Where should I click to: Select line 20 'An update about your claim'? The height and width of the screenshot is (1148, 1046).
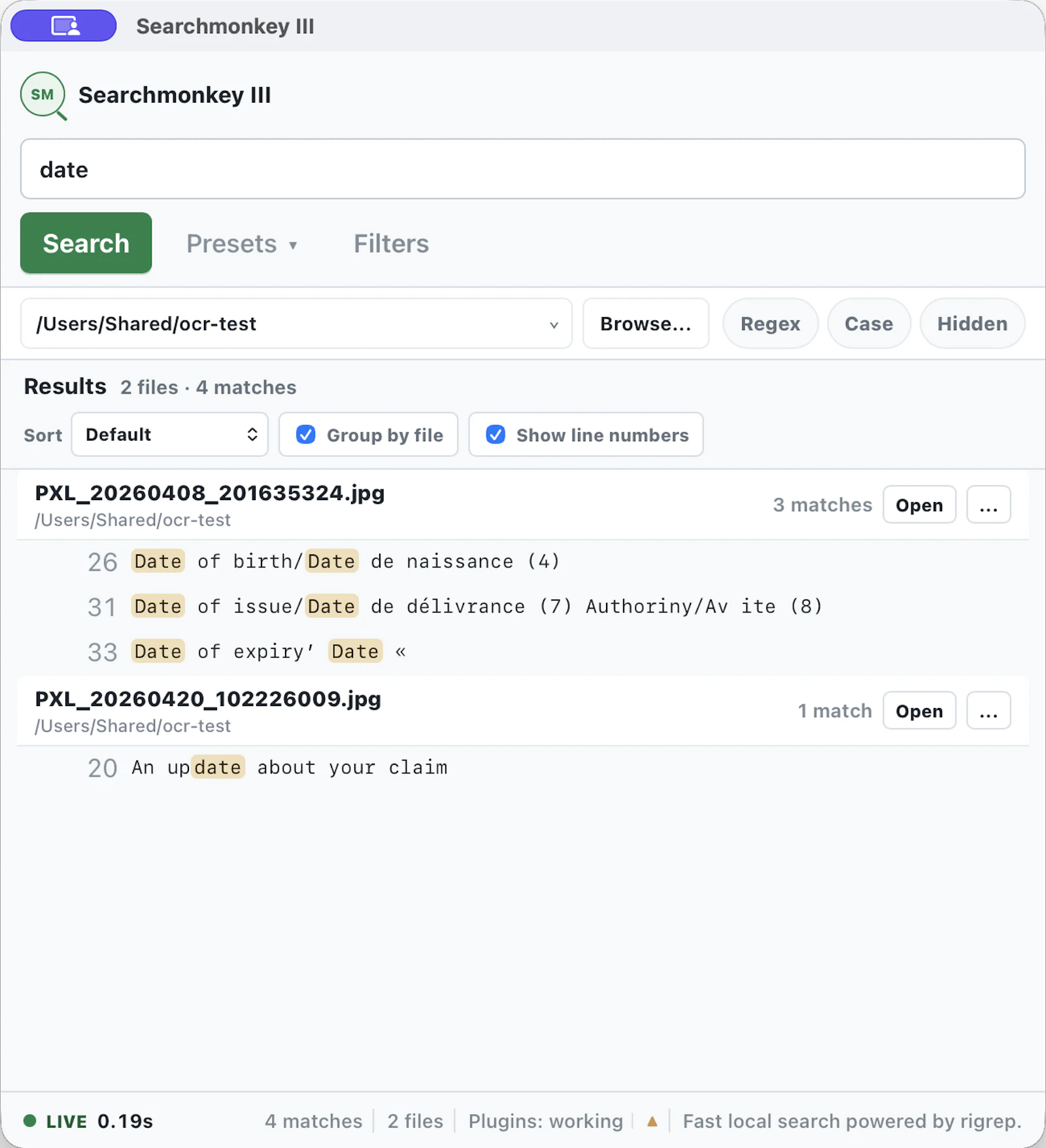coord(522,768)
